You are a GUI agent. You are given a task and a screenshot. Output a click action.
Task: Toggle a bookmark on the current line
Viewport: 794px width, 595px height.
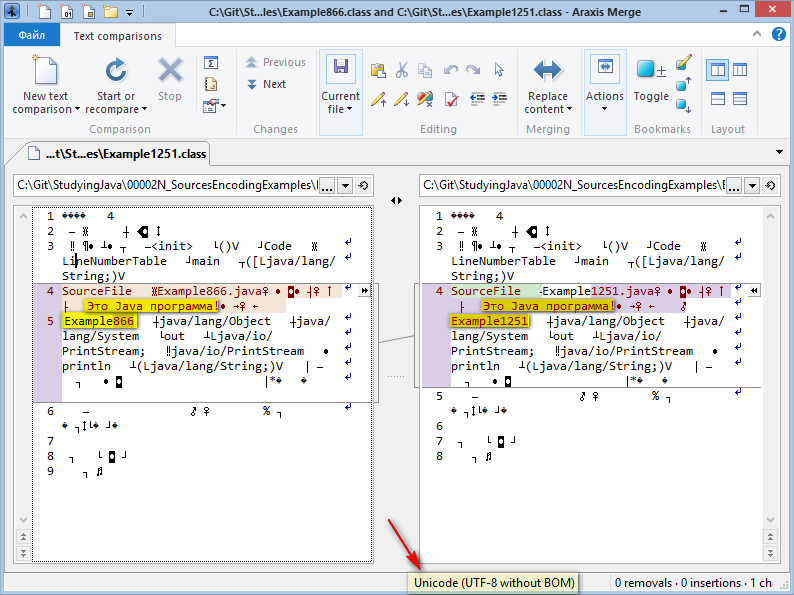coord(651,80)
